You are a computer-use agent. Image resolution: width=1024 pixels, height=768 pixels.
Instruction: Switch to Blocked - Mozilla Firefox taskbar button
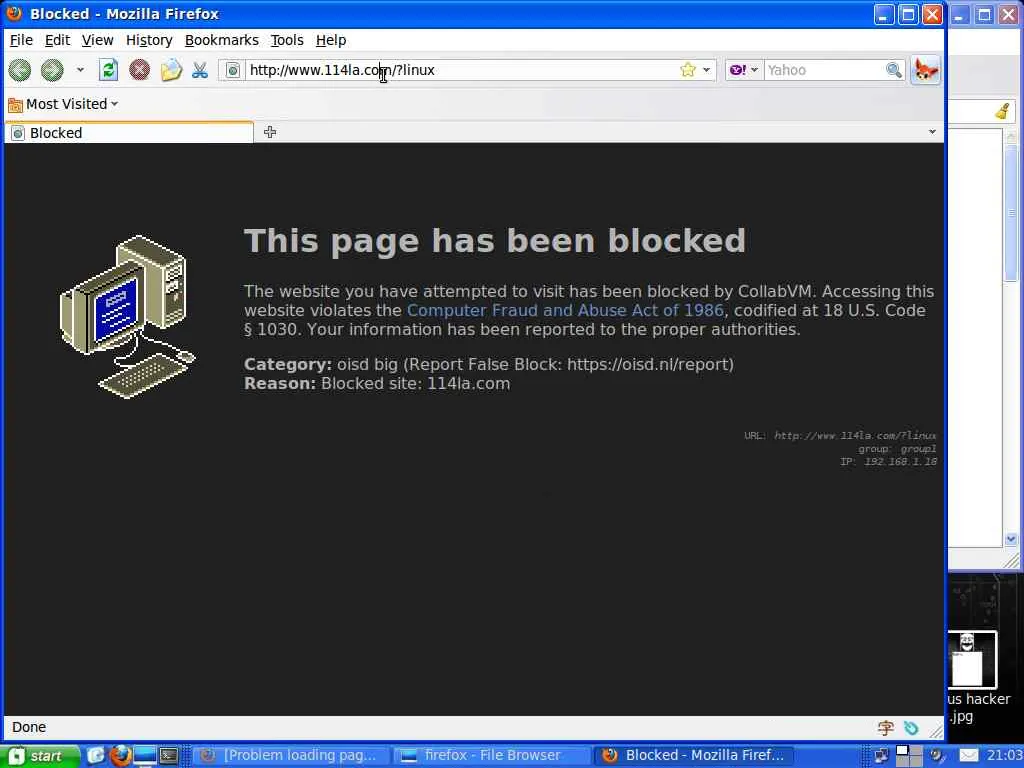[x=694, y=756]
